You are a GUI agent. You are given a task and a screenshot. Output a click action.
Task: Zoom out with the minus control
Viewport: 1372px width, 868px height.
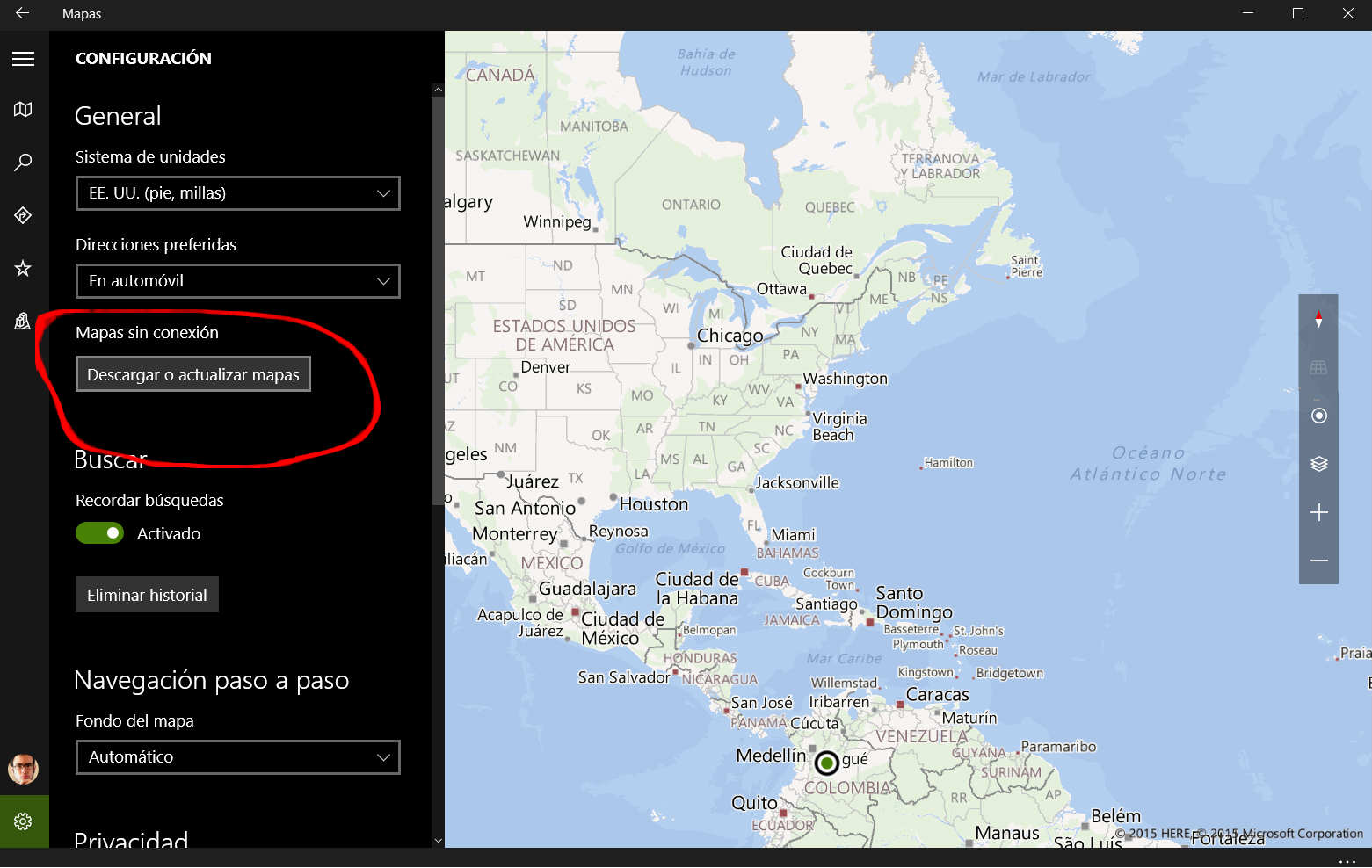coord(1318,561)
